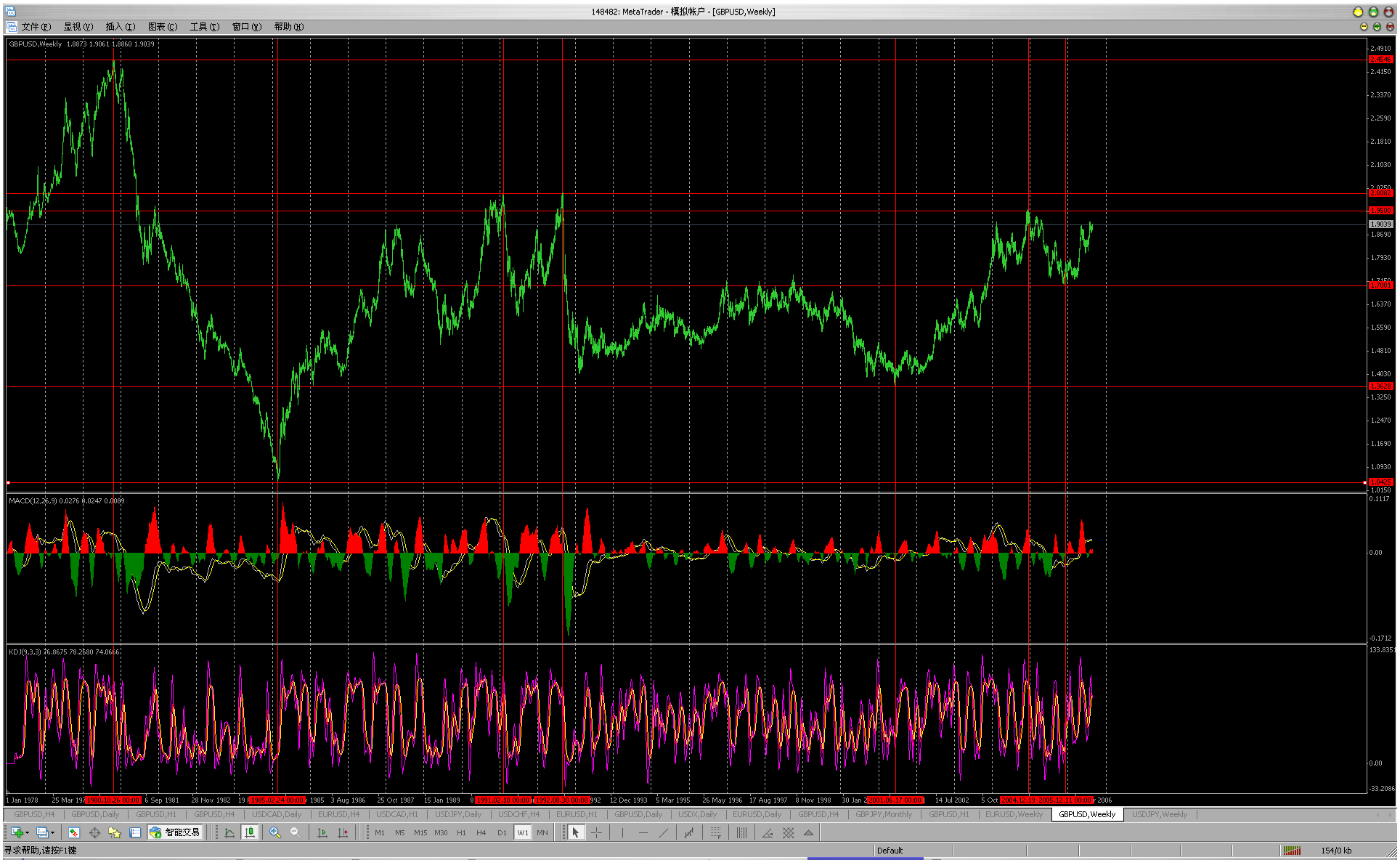Viewport: 1400px width, 860px height.
Task: Toggle the chart shift button
Action: tap(343, 832)
